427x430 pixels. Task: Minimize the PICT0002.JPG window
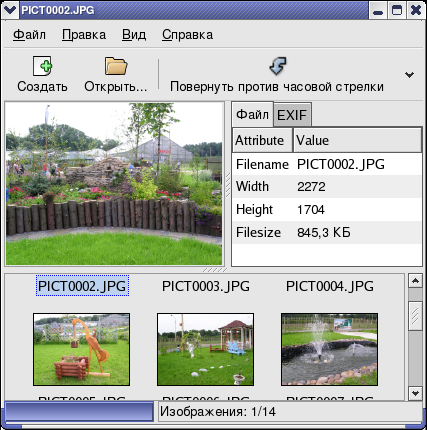378,10
